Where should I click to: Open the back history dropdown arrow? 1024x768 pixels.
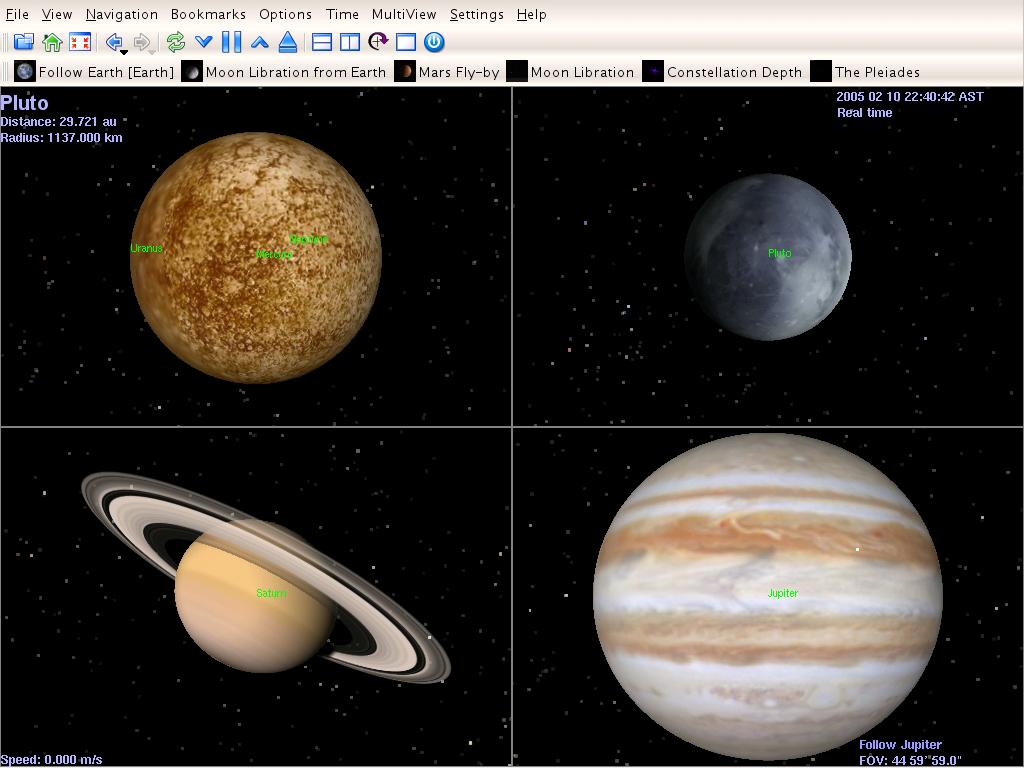(x=124, y=52)
